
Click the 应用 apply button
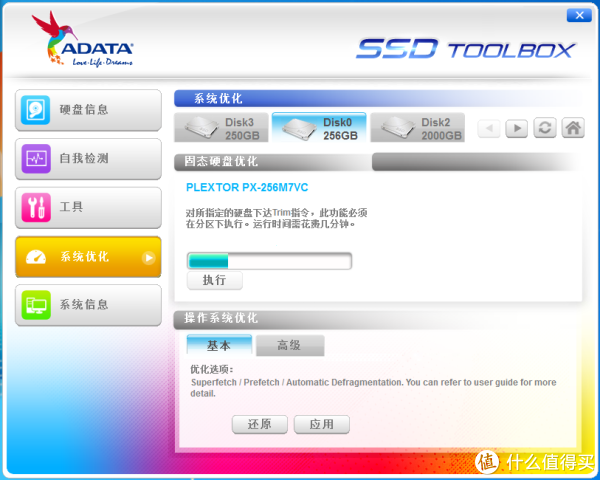[x=321, y=424]
